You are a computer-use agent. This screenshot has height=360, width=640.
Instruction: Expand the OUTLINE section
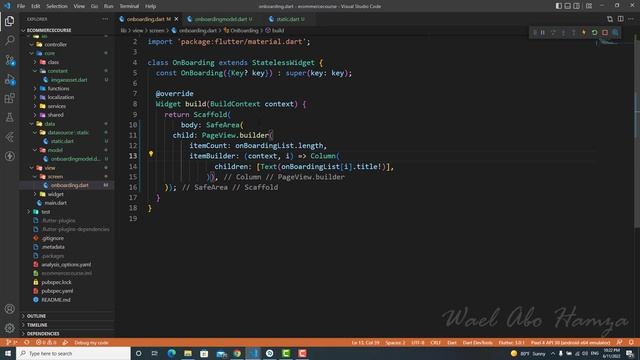67,316
